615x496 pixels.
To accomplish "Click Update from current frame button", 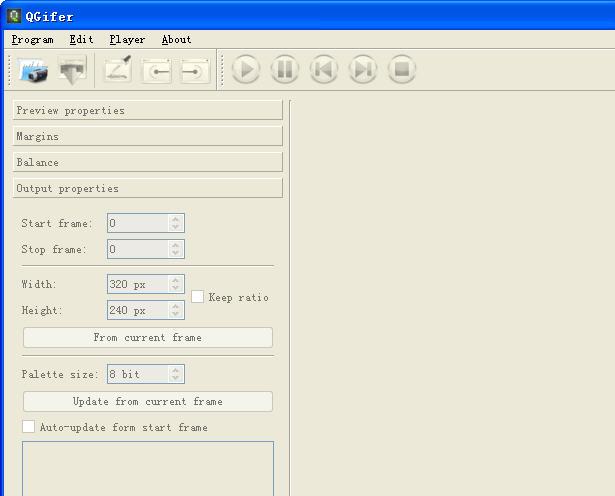I will (x=147, y=402).
